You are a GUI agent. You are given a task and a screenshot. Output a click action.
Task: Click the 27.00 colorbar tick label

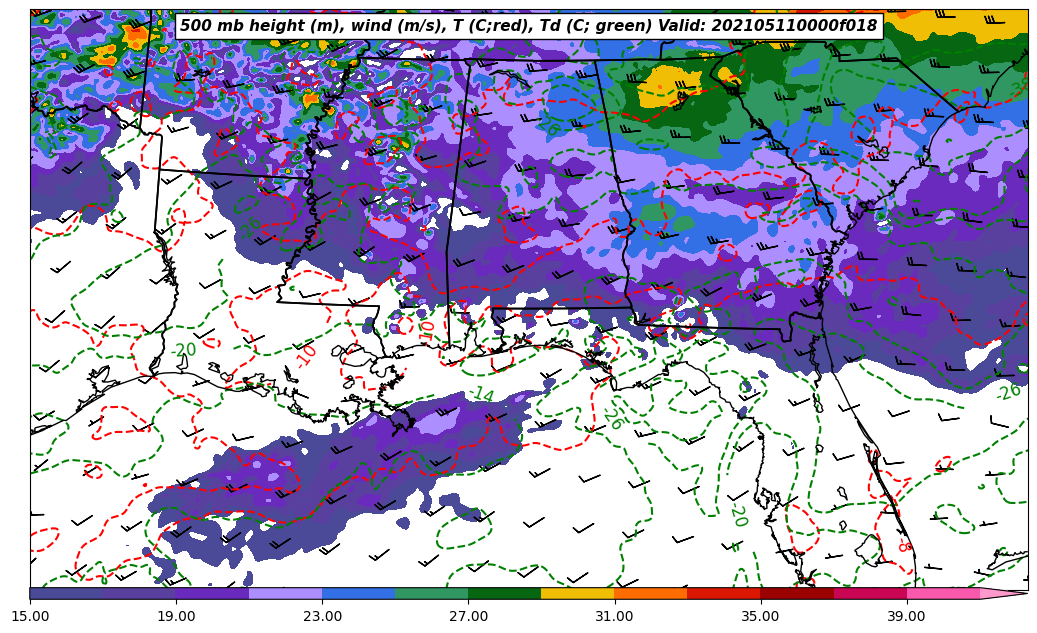coord(468,616)
